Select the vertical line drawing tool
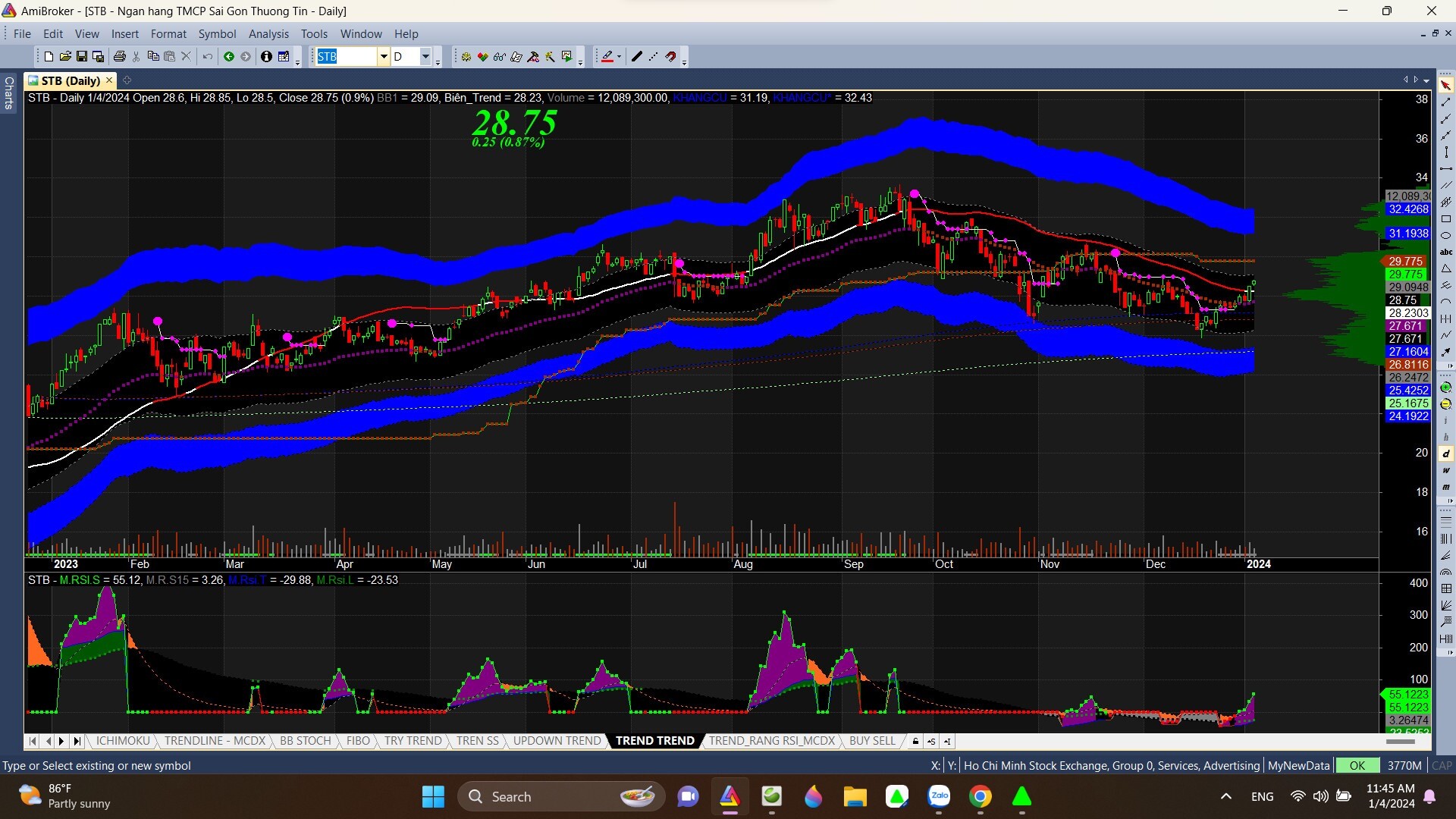The width and height of the screenshot is (1456, 819). (1446, 152)
